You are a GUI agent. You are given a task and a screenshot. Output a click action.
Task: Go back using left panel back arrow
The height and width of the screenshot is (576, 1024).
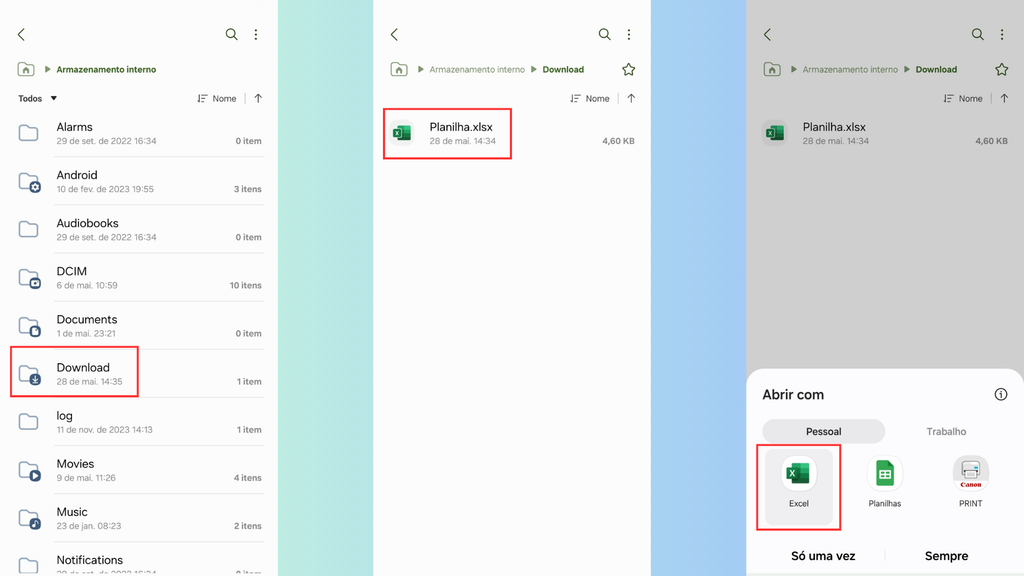[x=22, y=35]
